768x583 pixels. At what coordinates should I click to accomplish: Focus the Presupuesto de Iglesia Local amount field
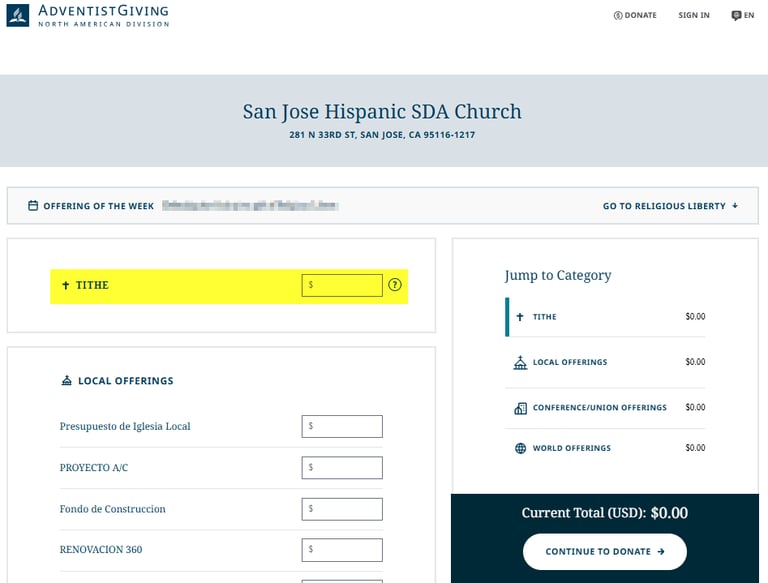[x=342, y=426]
